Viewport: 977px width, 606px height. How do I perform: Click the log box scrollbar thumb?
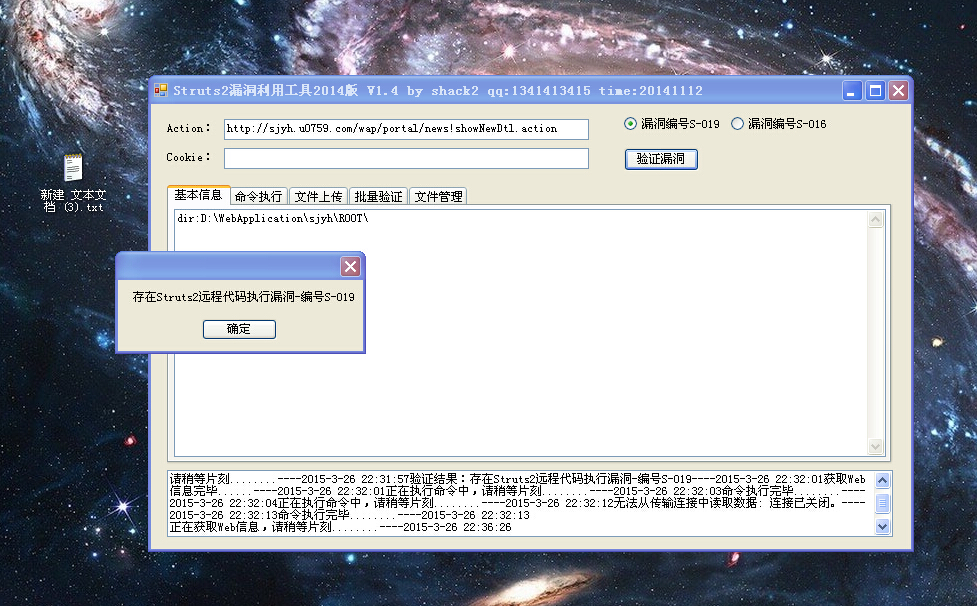[882, 503]
